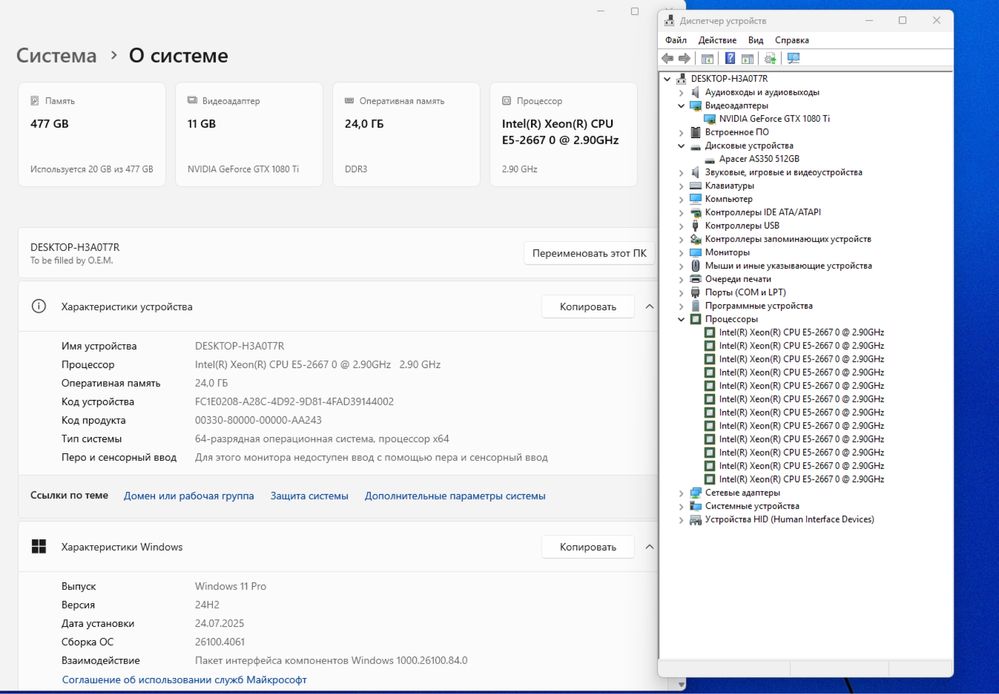Click the Дата установки value 24.07.2025

click(219, 623)
